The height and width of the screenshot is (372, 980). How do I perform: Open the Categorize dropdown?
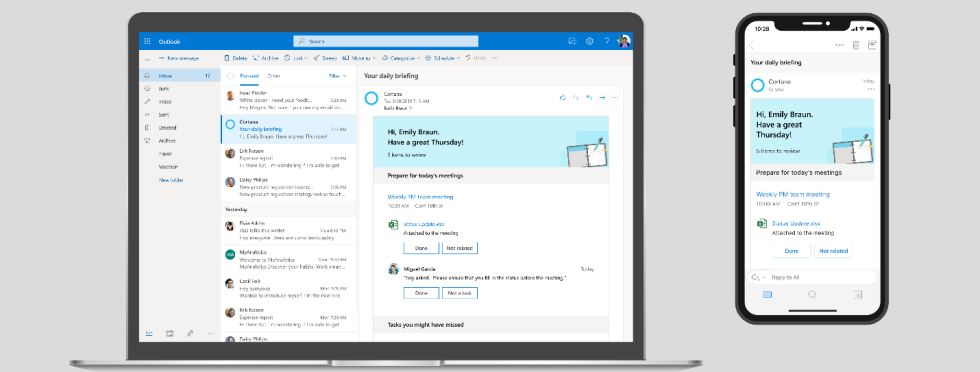tap(402, 58)
